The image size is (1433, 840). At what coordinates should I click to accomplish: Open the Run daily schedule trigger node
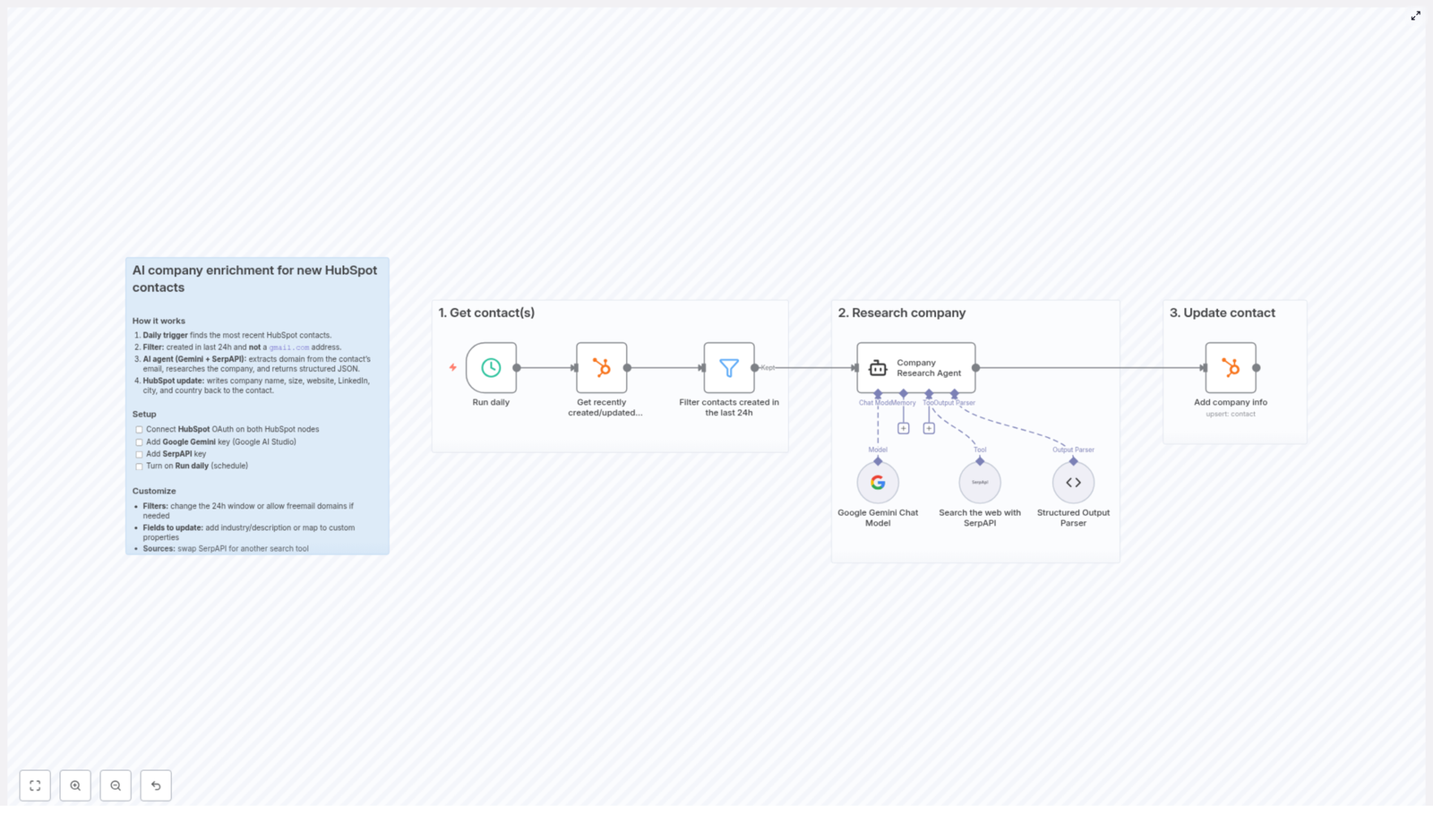pos(491,368)
